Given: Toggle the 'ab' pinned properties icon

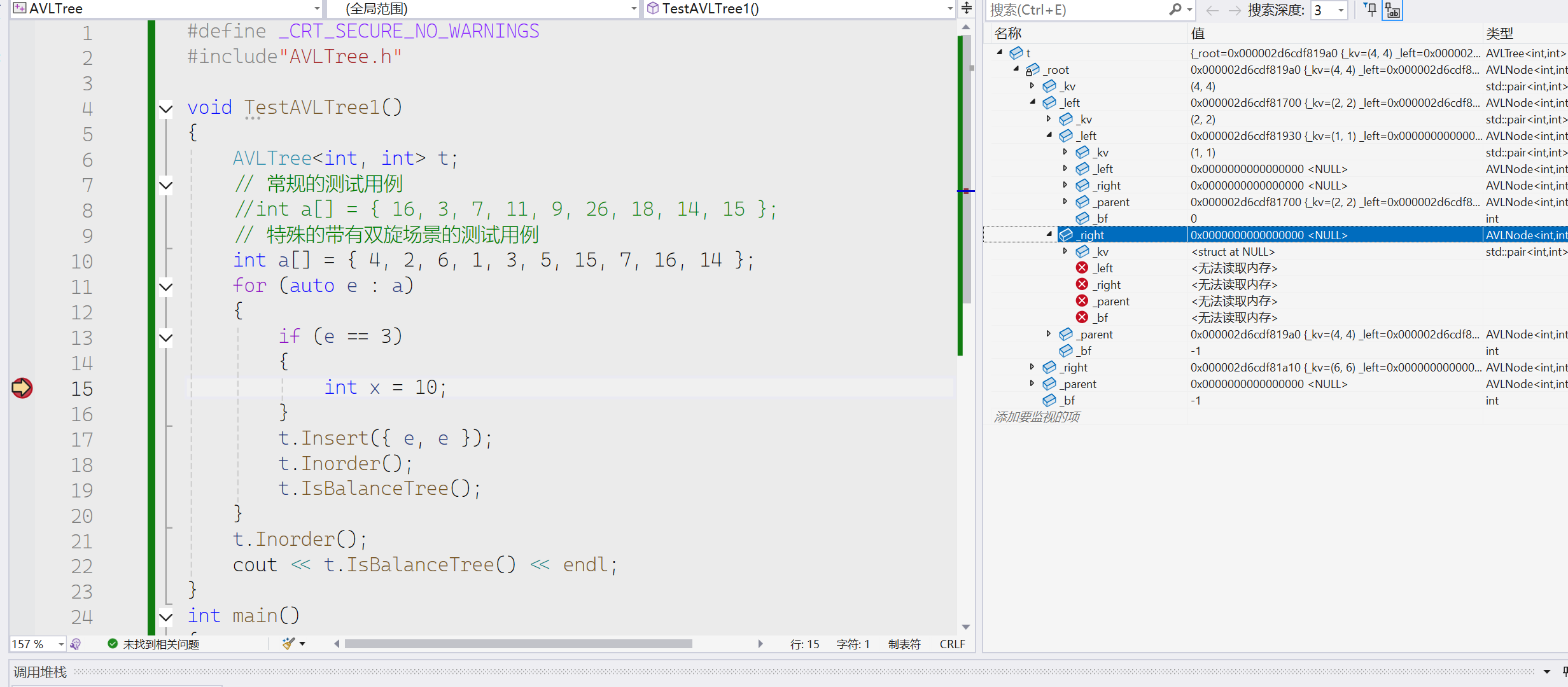Looking at the screenshot, I should tap(1392, 10).
